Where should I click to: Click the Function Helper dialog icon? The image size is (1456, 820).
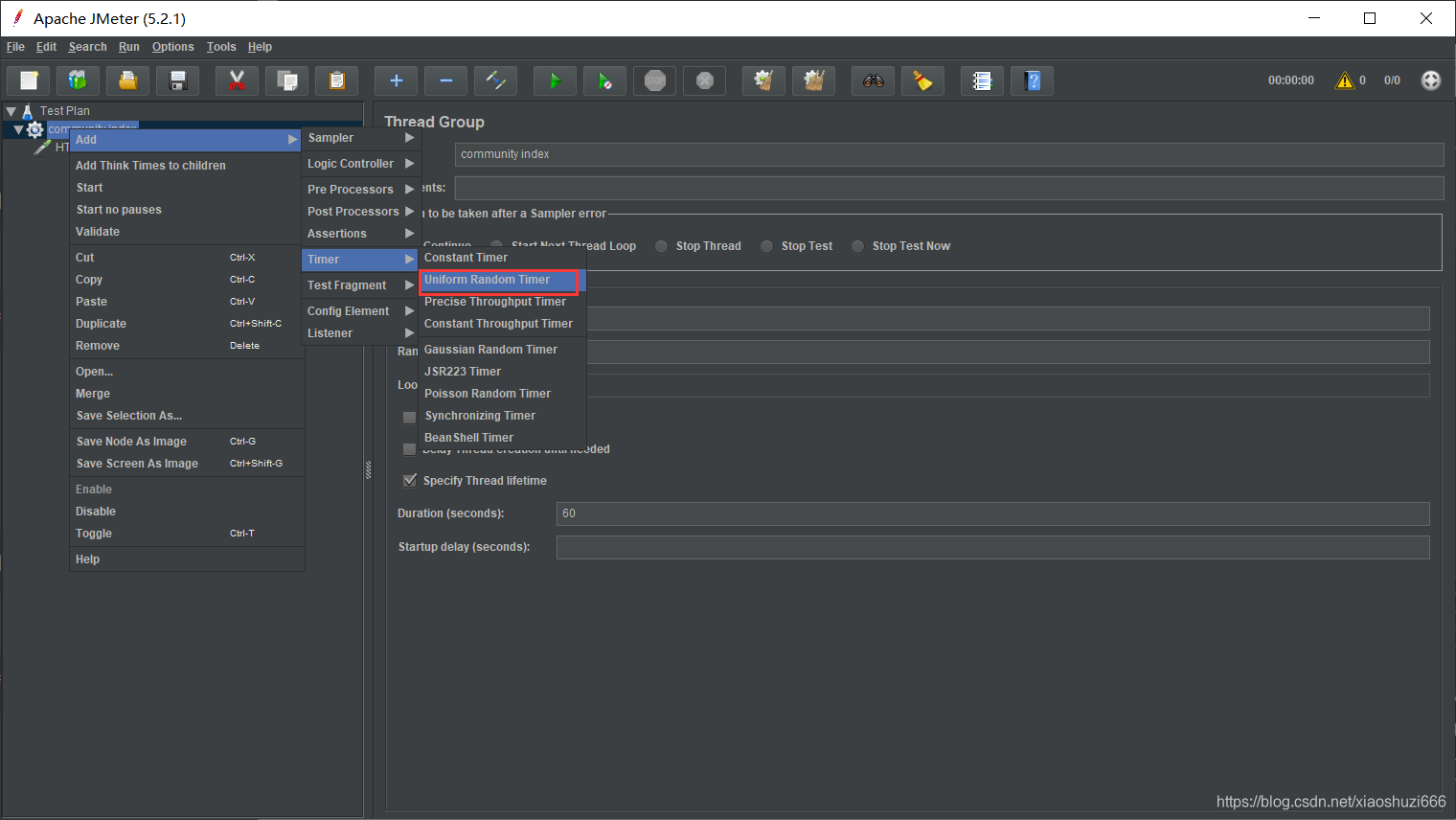(983, 80)
